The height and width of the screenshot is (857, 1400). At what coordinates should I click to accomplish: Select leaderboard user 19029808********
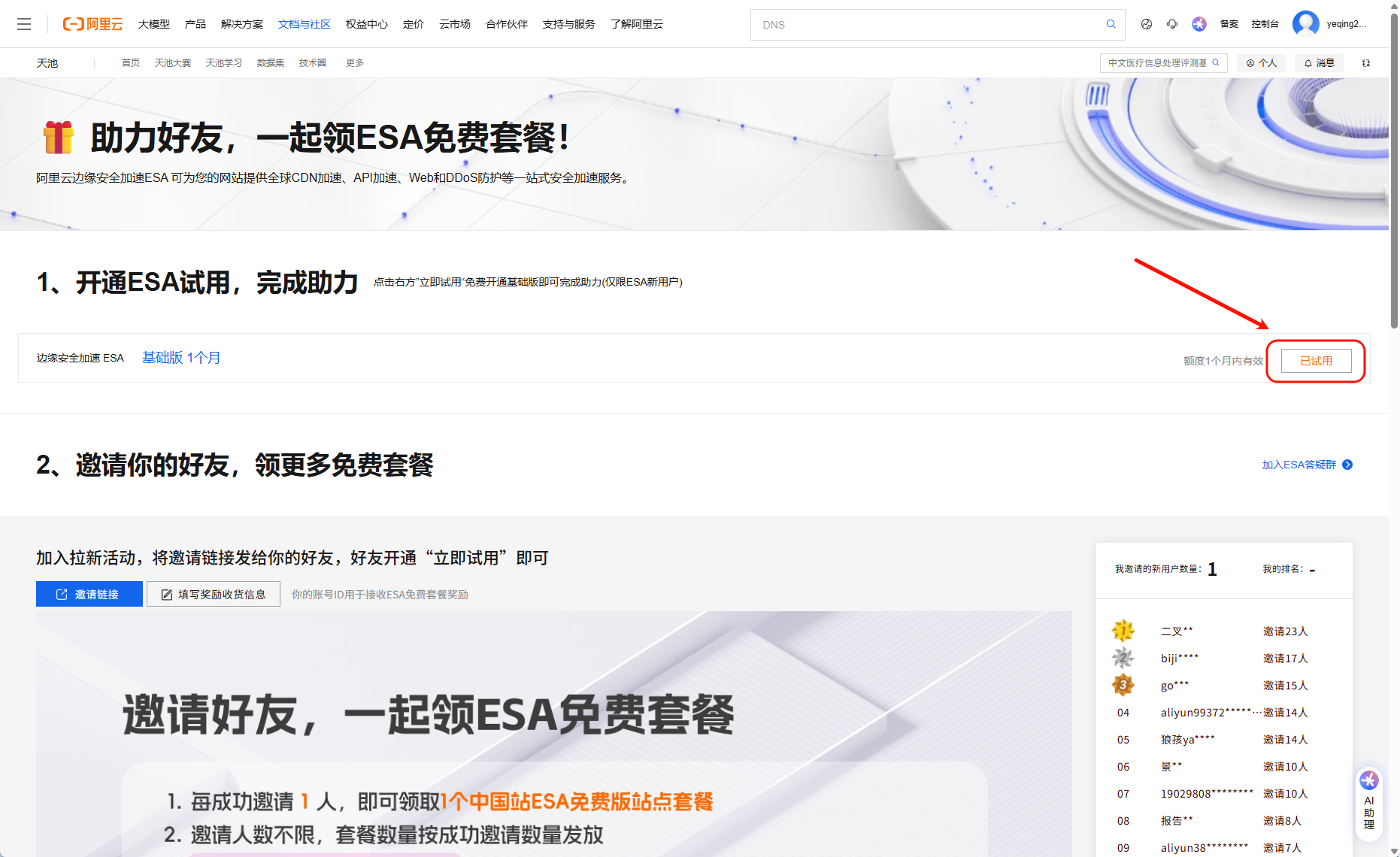point(1207,794)
